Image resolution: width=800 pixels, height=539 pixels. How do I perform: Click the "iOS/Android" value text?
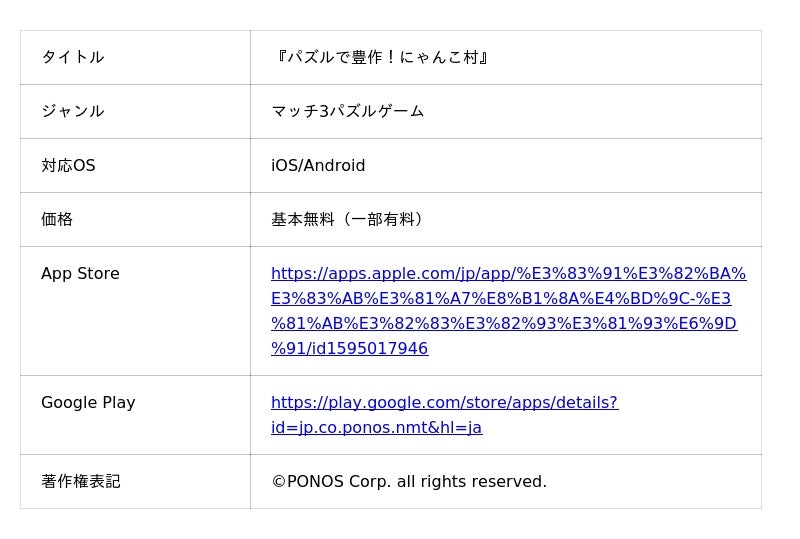point(318,165)
